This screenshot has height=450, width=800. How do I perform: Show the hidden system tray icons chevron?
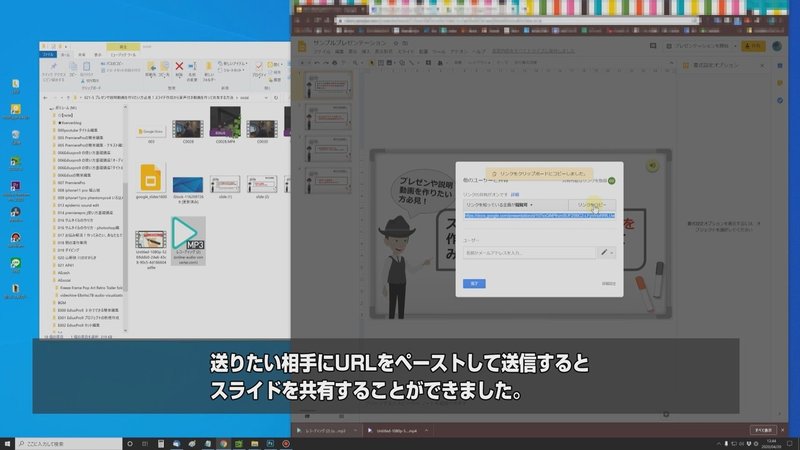click(718, 444)
